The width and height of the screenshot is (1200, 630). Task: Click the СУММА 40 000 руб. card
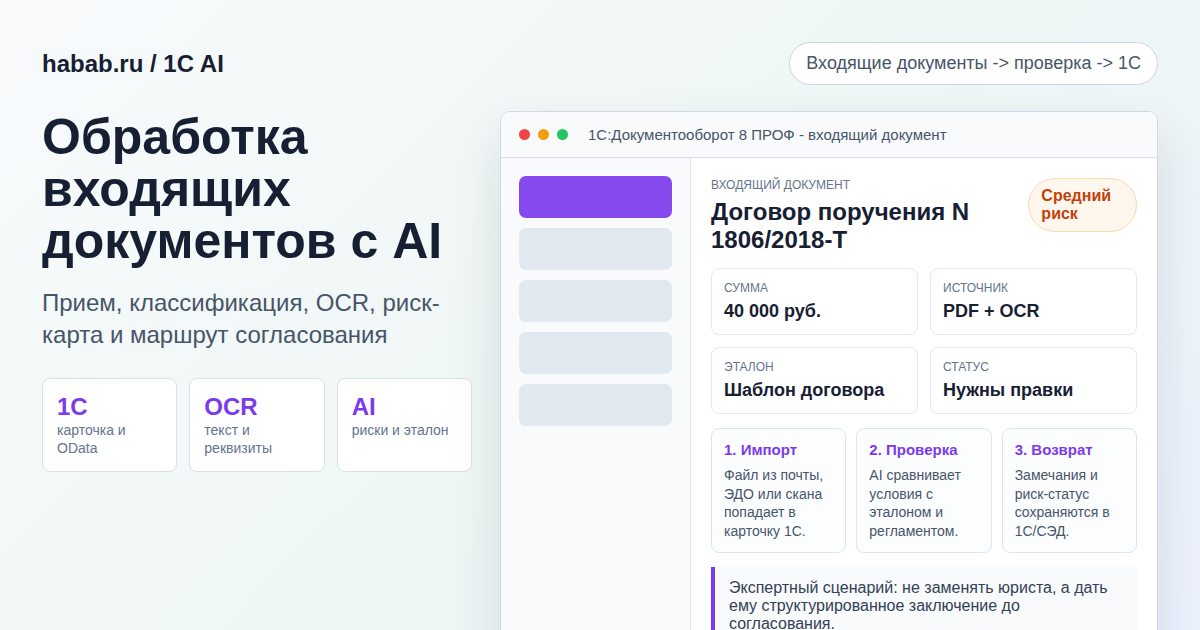click(814, 301)
